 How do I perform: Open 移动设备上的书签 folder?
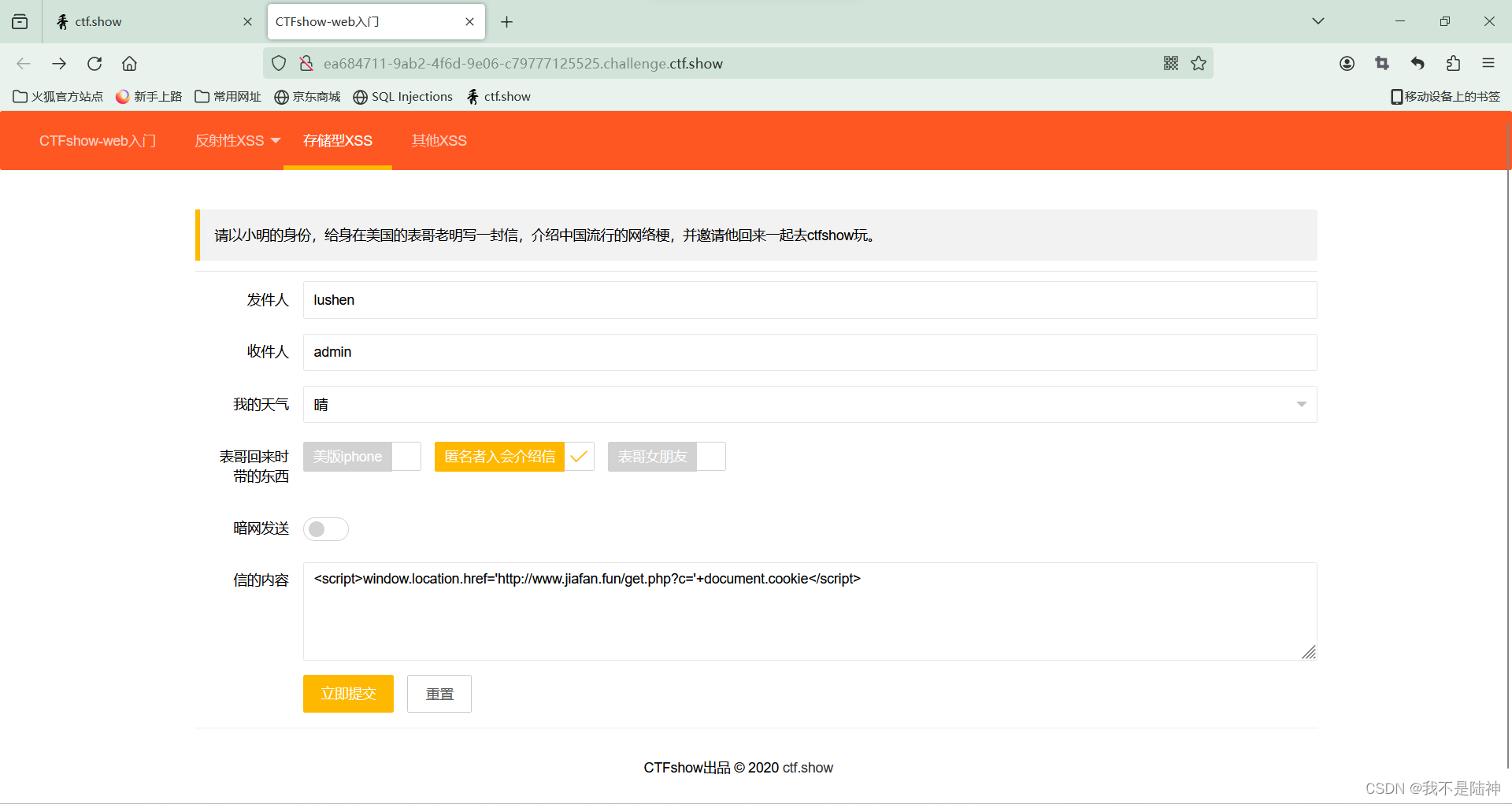[x=1446, y=97]
